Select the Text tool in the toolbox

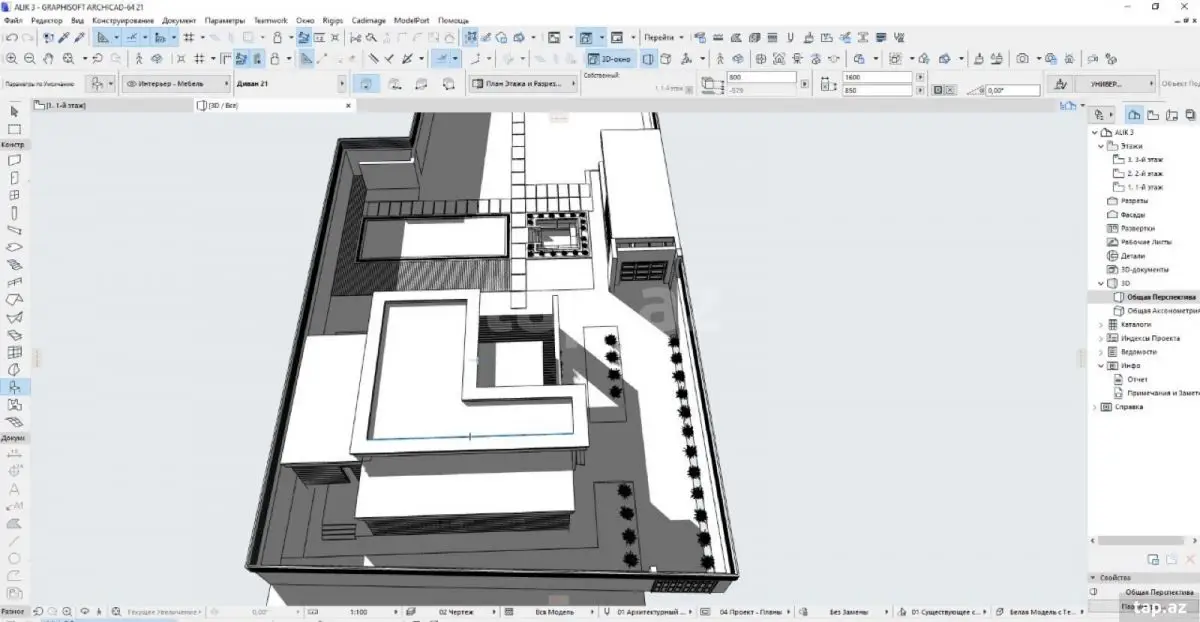14,489
